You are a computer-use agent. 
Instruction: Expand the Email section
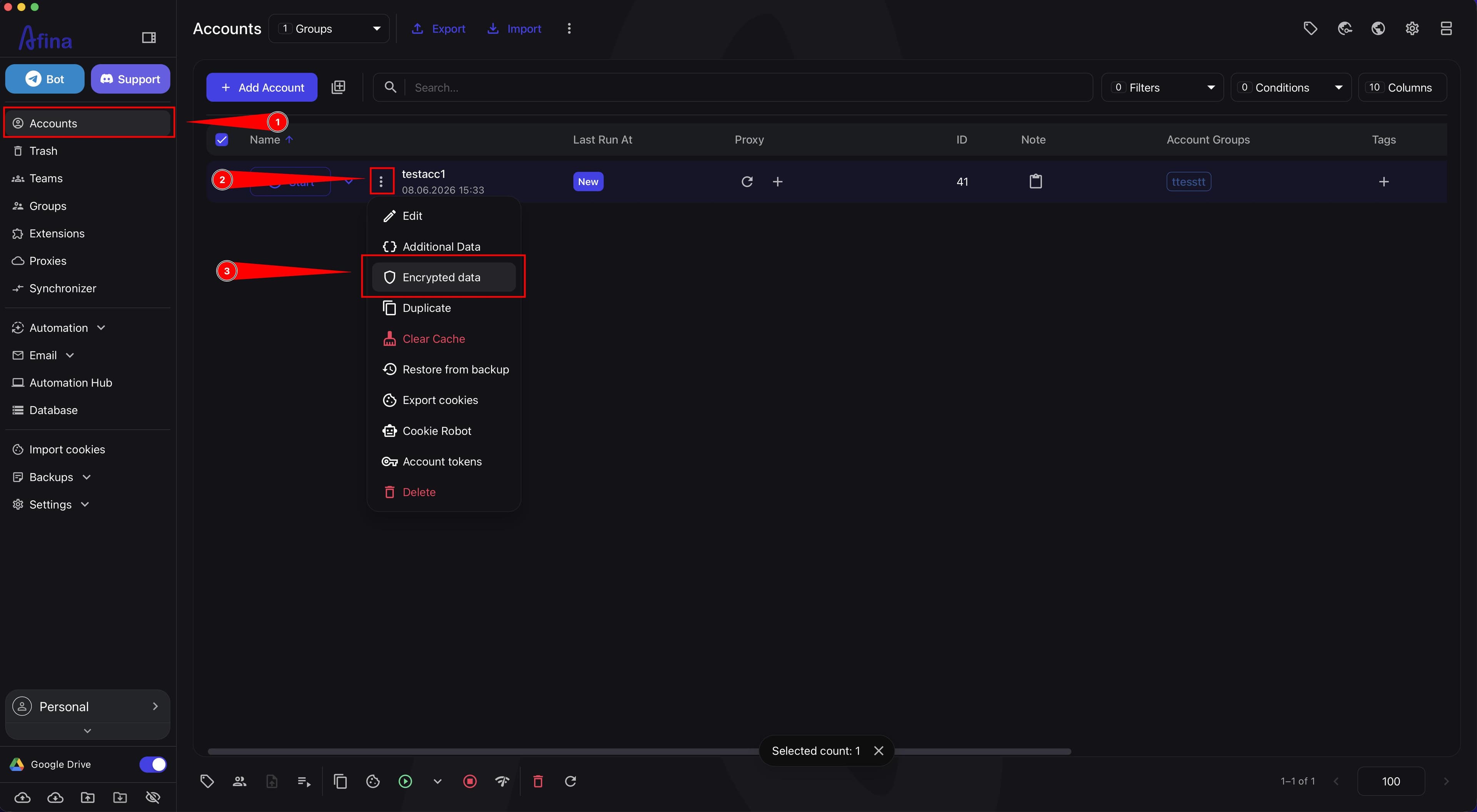[x=88, y=355]
